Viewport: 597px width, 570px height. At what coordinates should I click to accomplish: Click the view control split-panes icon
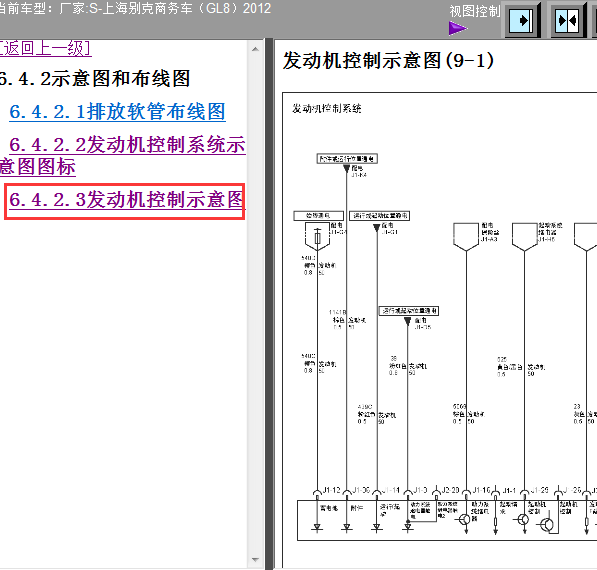[x=568, y=21]
